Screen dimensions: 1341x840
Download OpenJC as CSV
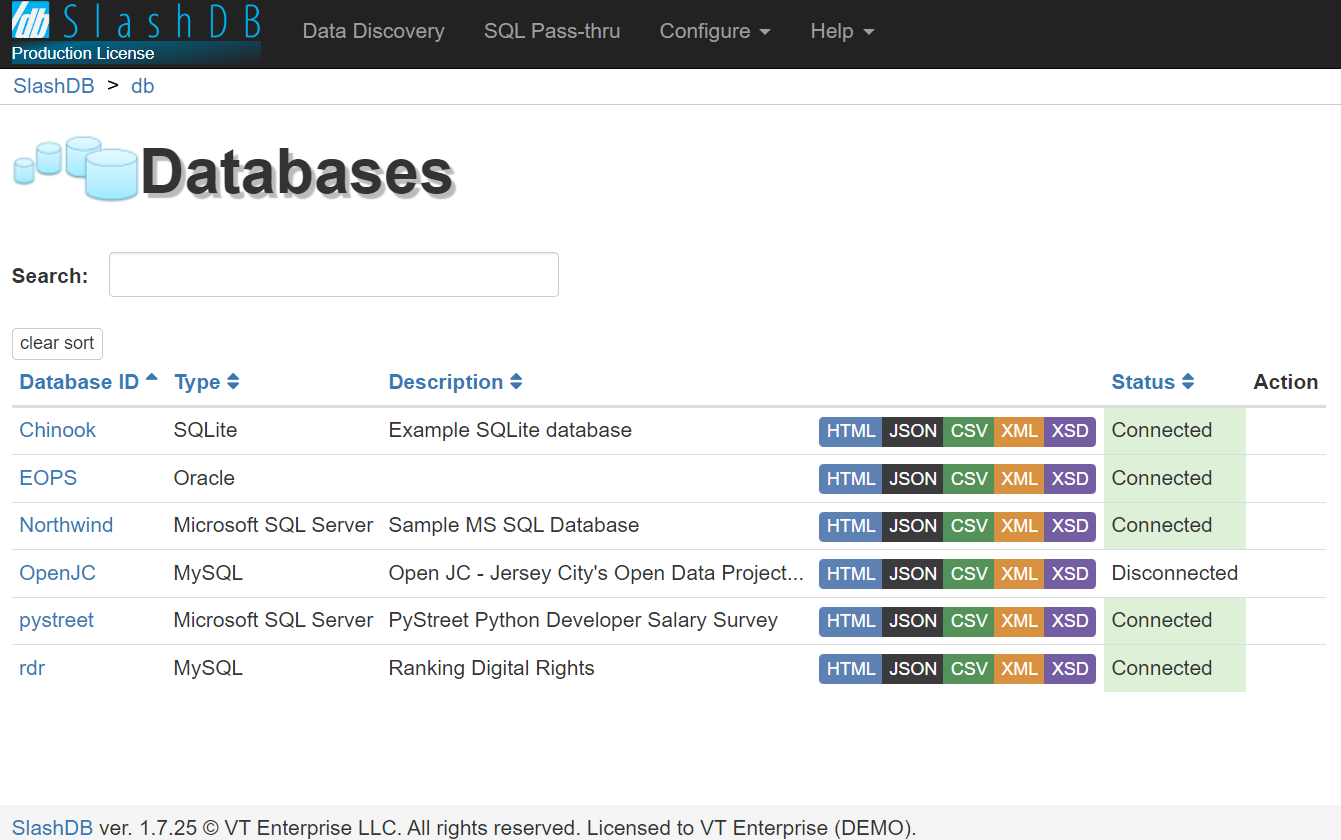[969, 574]
